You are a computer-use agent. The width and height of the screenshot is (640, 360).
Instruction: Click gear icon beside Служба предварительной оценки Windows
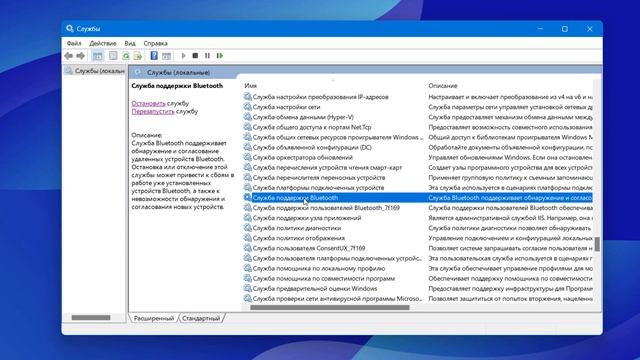point(247,288)
